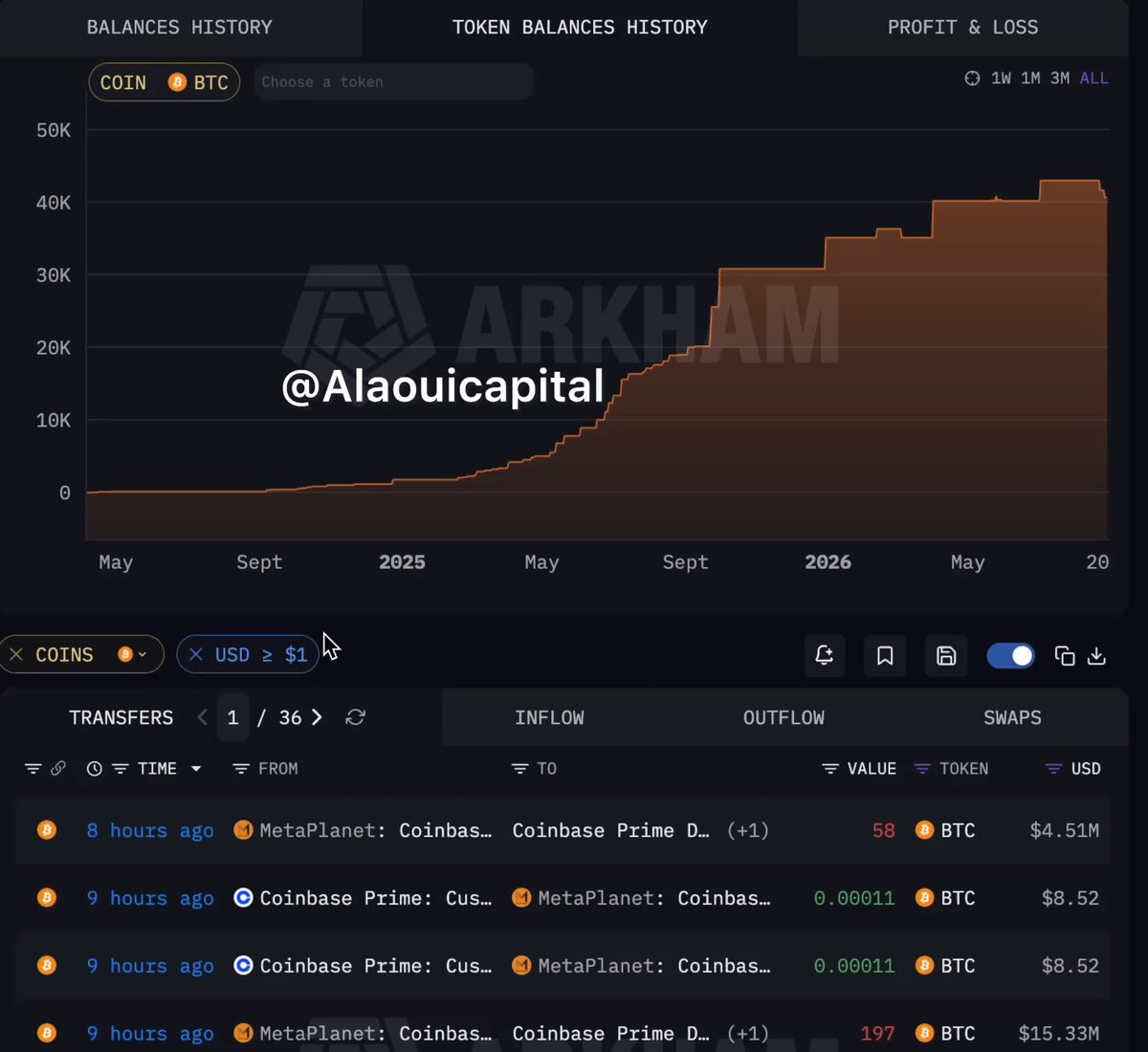Download transfers with the download icon

point(1097,656)
